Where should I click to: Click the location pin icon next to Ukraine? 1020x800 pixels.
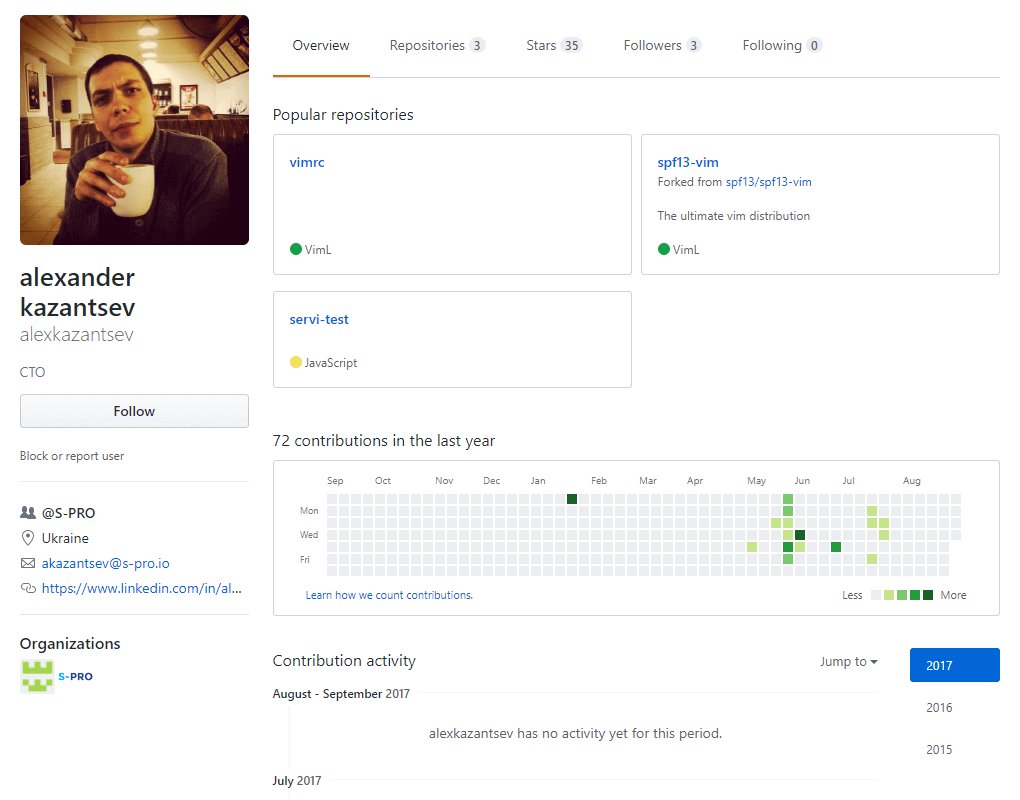(28, 538)
